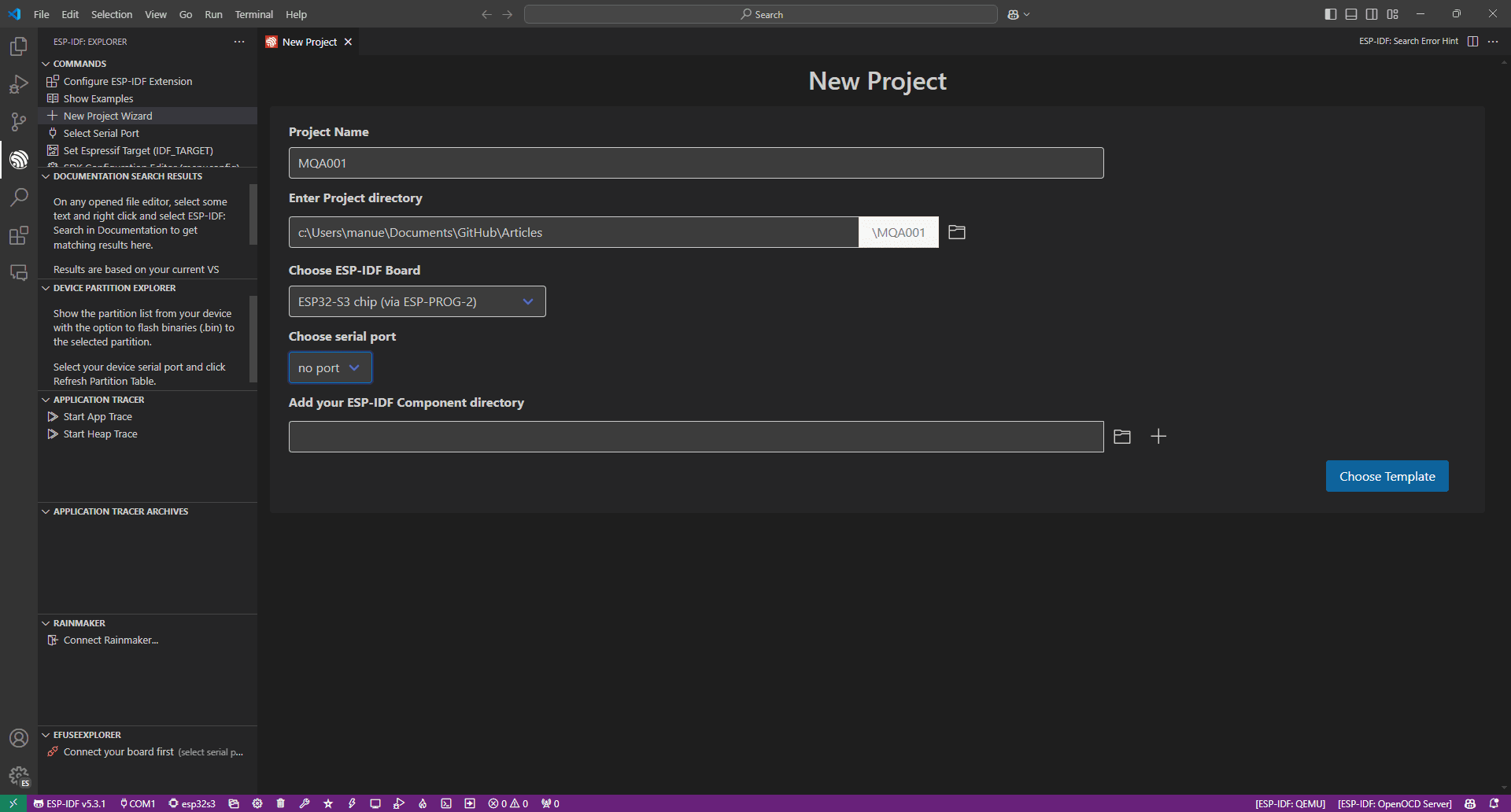Open the Terminal menu
The image size is (1511, 812).
(x=253, y=14)
